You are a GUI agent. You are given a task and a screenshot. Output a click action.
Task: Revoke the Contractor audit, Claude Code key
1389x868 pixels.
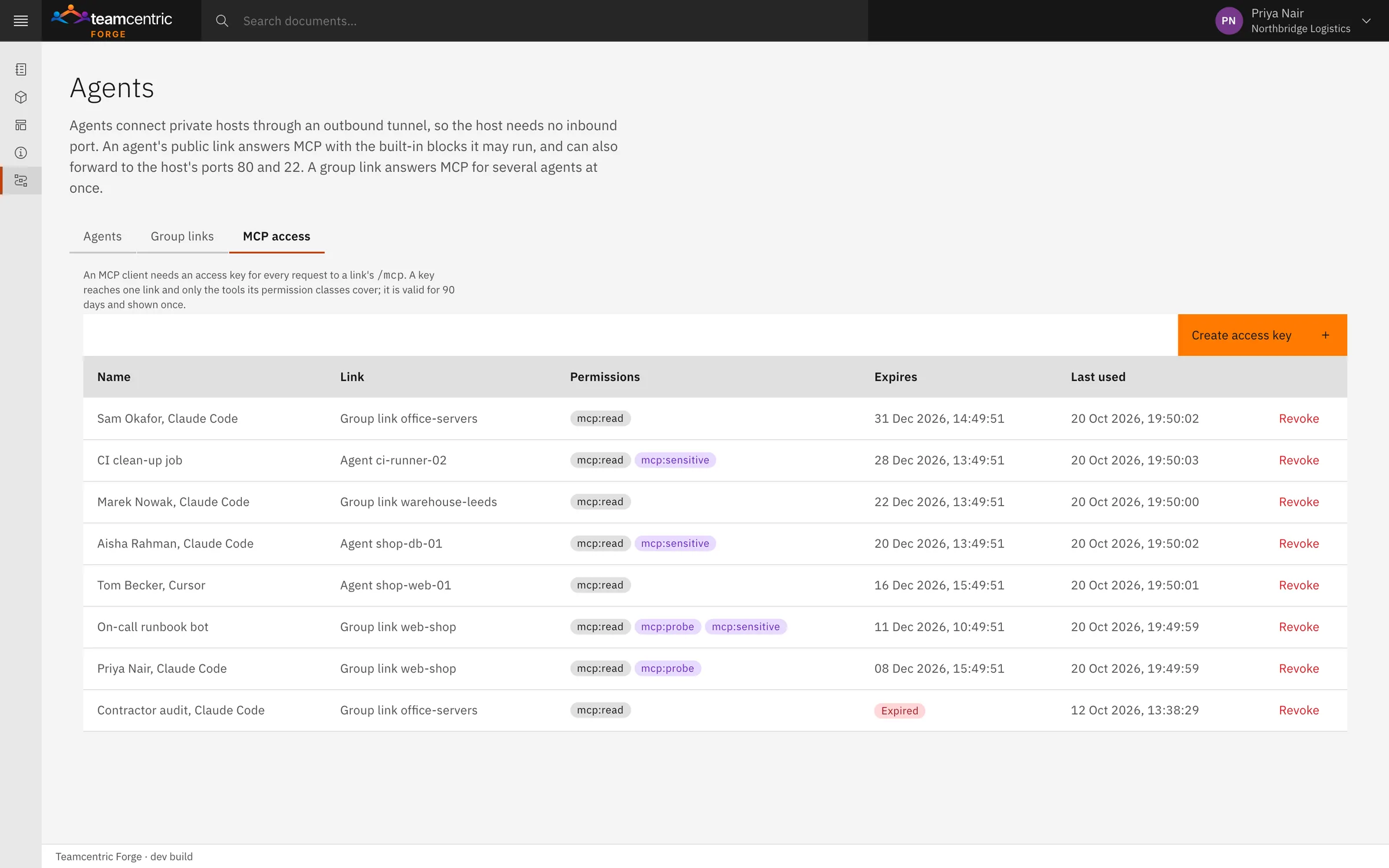(x=1299, y=710)
